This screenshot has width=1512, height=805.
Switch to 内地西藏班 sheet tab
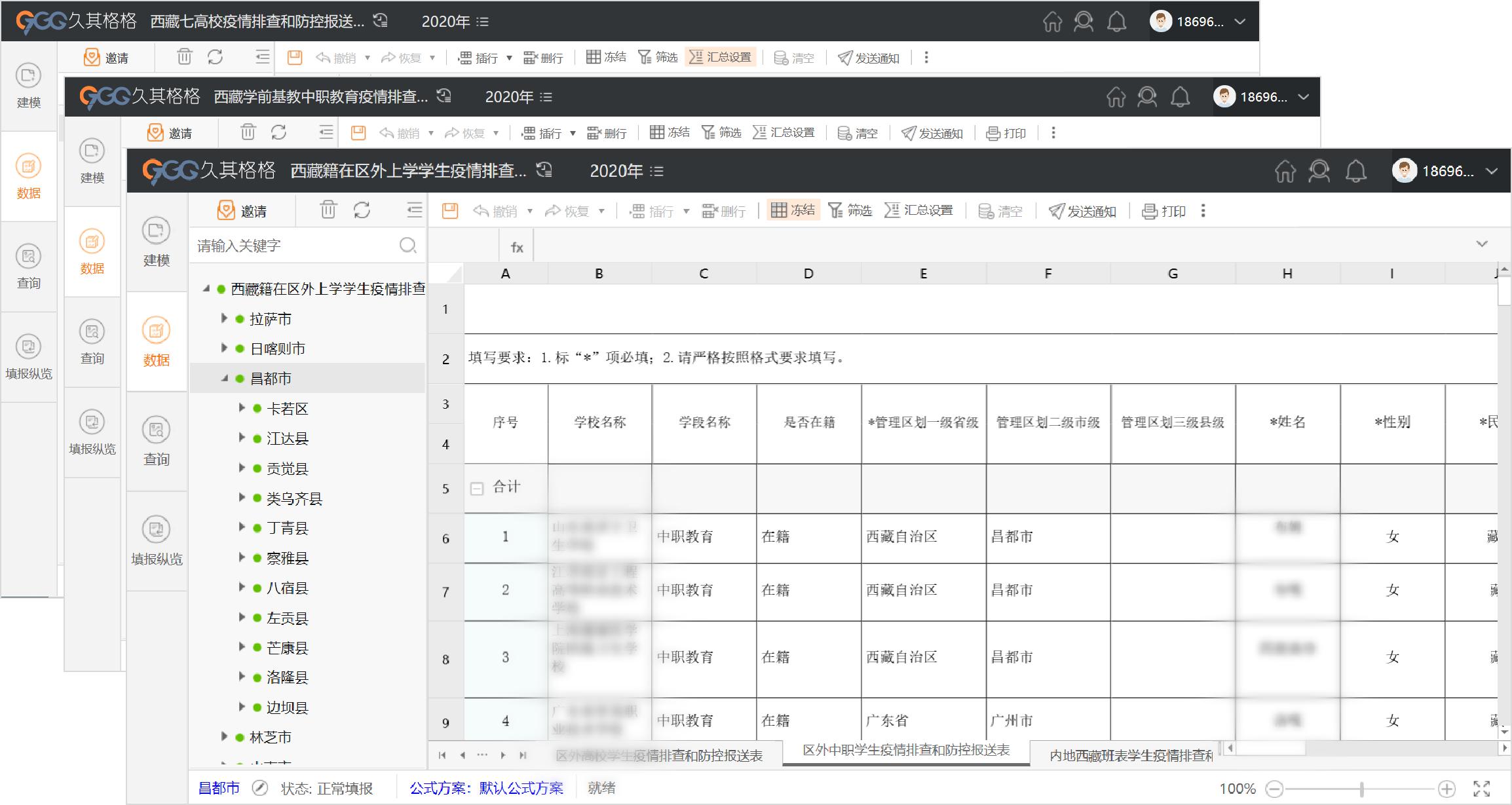[x=1130, y=755]
